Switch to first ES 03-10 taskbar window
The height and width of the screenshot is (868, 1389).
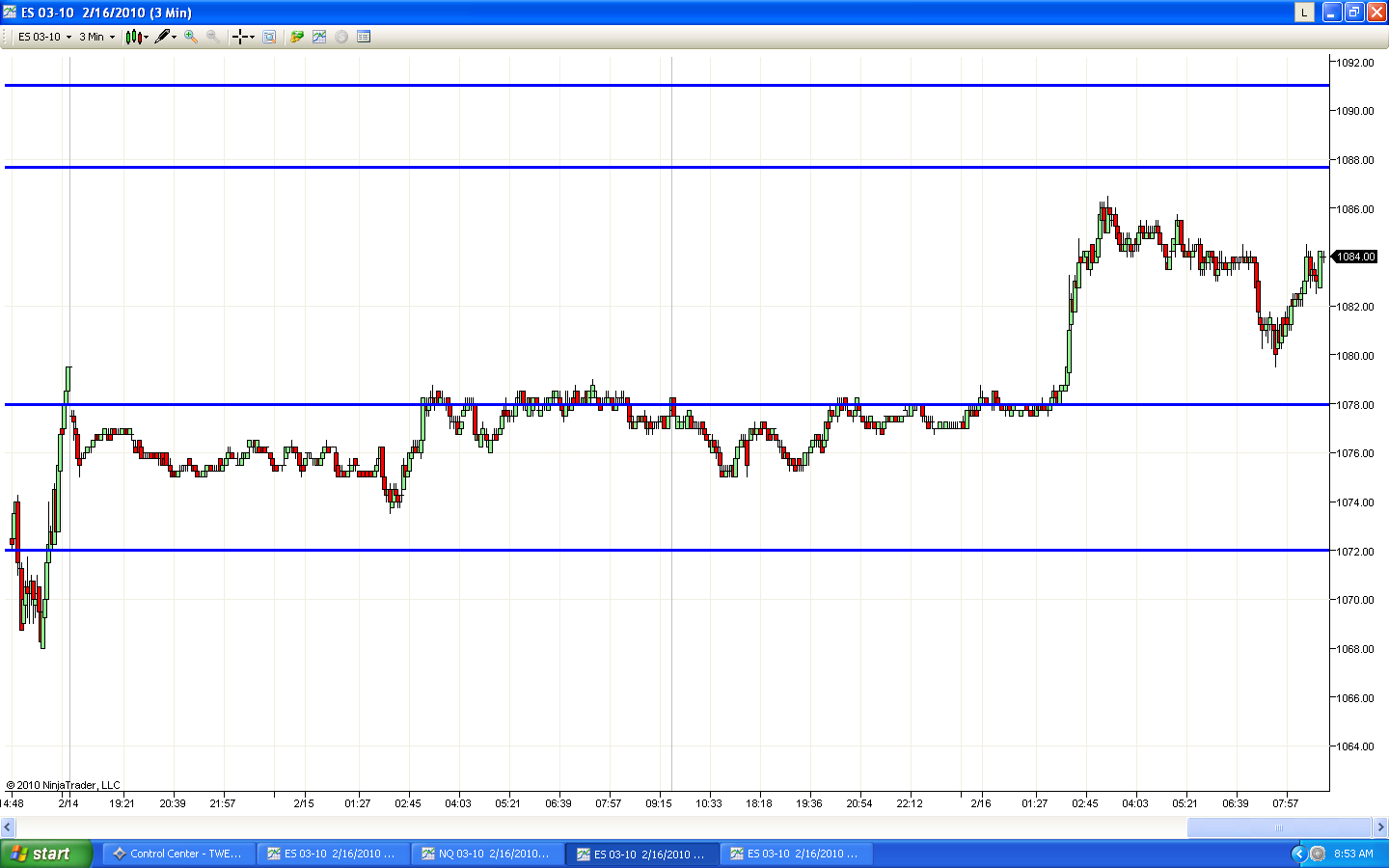pyautogui.click(x=333, y=854)
